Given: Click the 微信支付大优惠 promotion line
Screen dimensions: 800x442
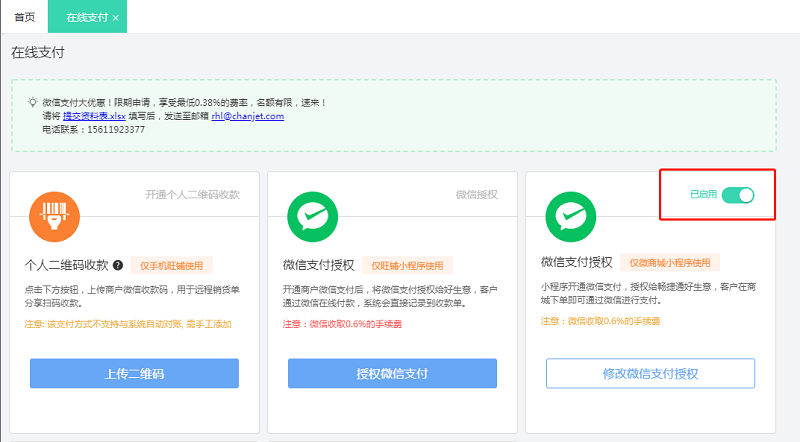Looking at the screenshot, I should [184, 103].
